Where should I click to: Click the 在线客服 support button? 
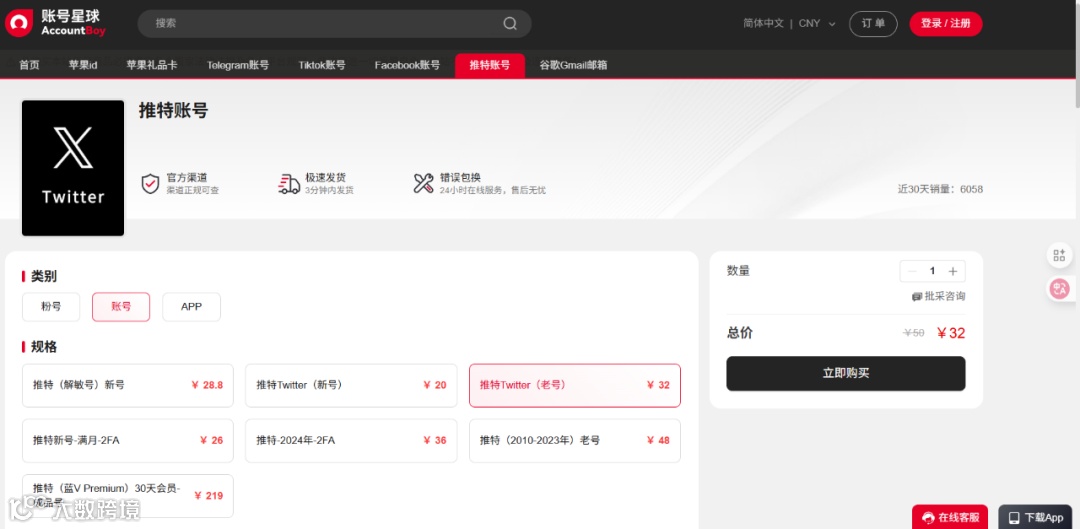pos(950,517)
